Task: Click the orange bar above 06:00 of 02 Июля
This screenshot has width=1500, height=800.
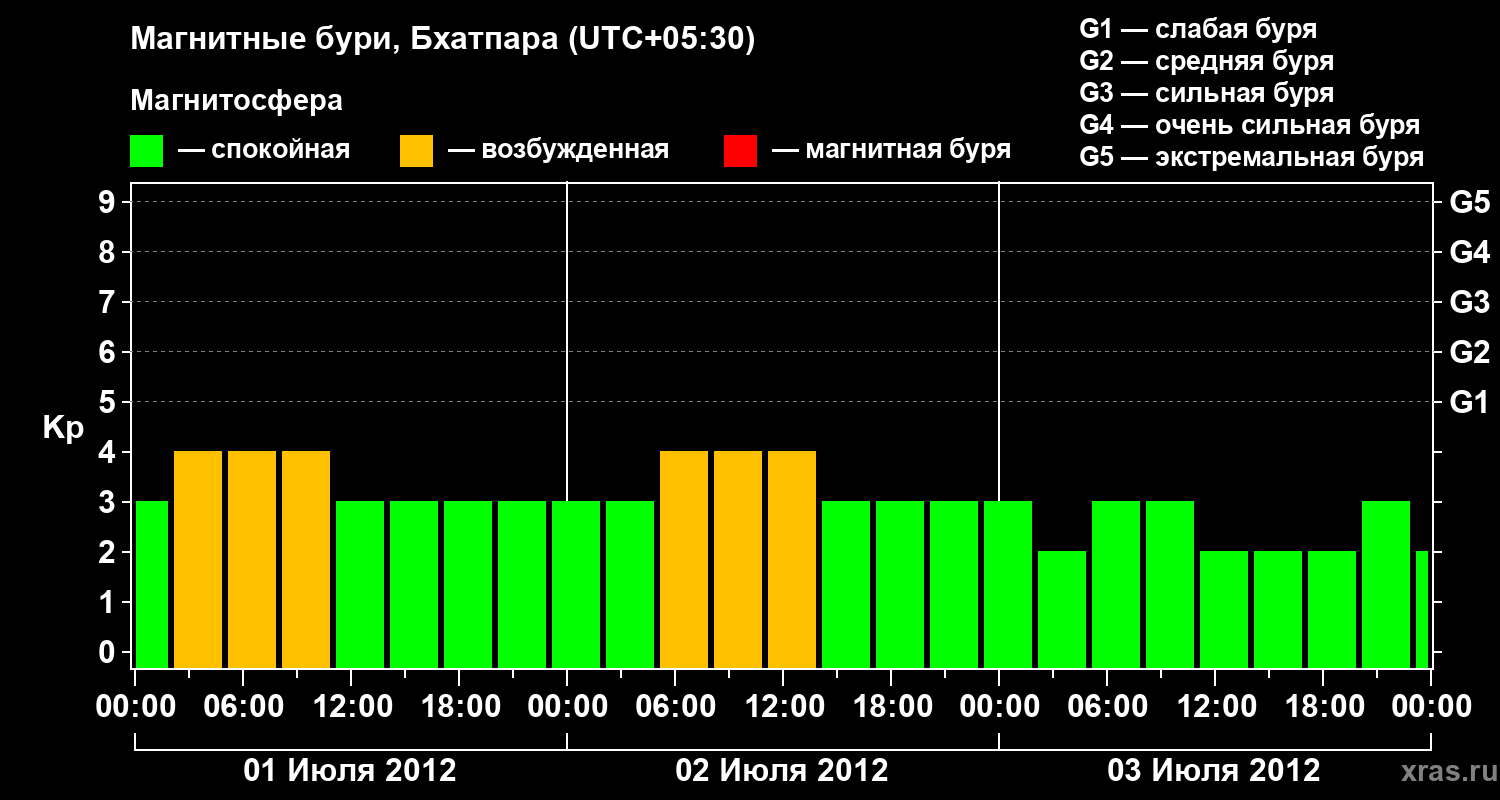Action: point(684,559)
